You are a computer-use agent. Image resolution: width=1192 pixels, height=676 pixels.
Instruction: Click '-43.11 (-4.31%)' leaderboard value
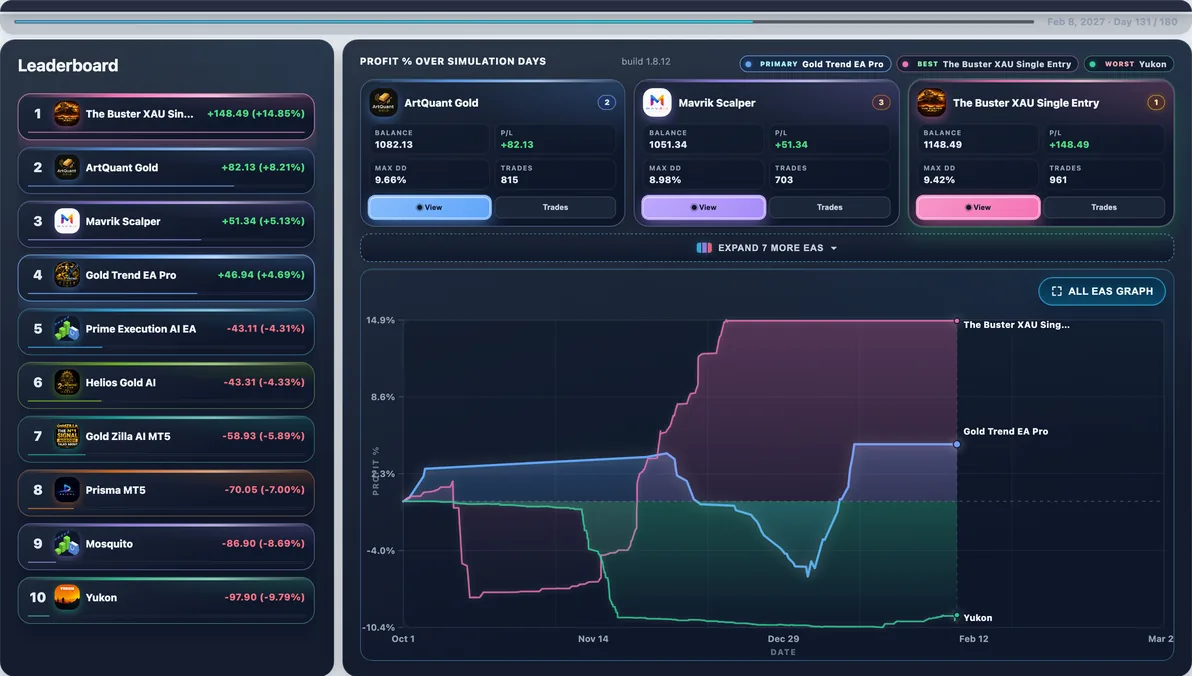265,328
